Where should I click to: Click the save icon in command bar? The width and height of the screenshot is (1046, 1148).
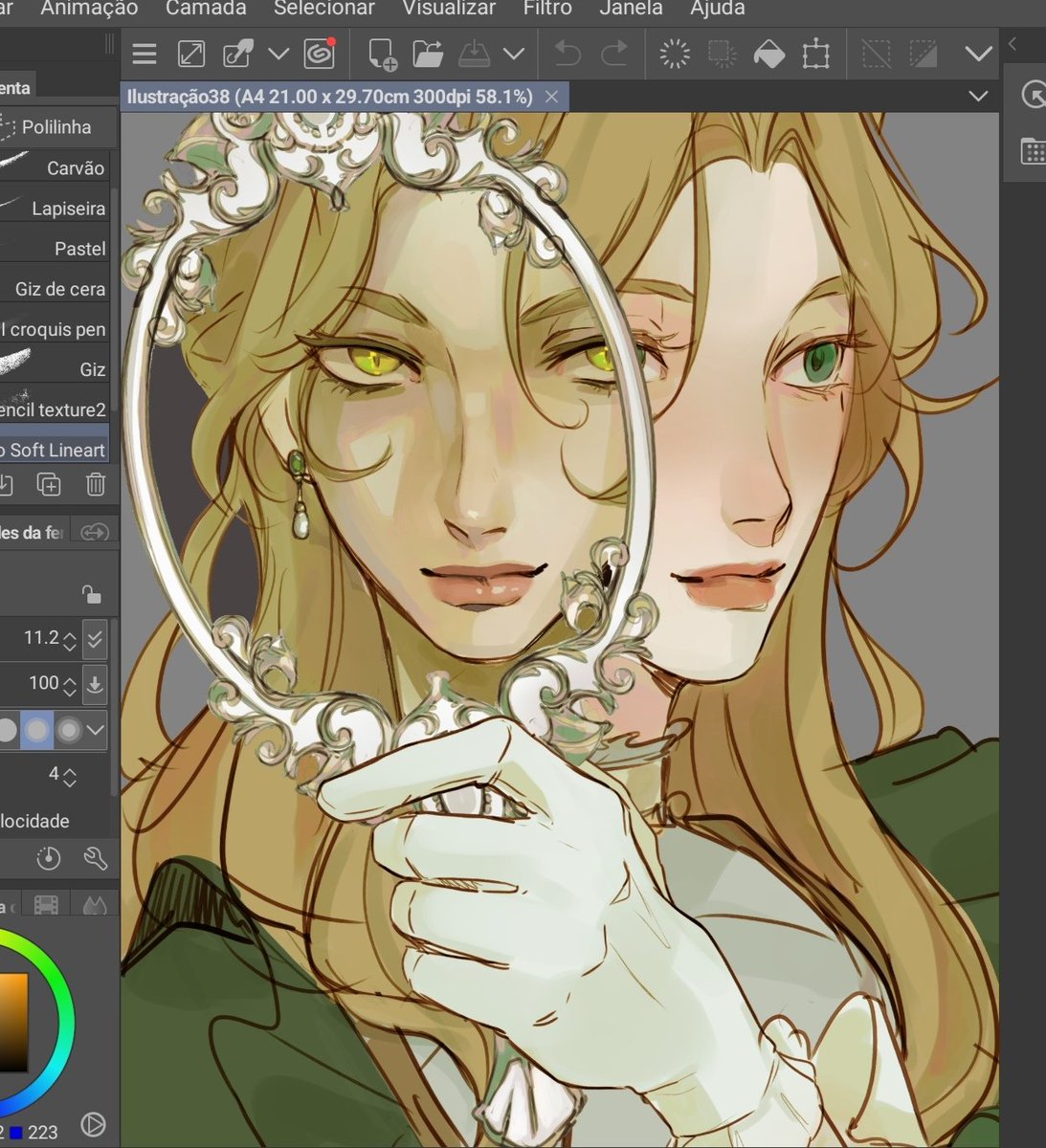coord(474,54)
